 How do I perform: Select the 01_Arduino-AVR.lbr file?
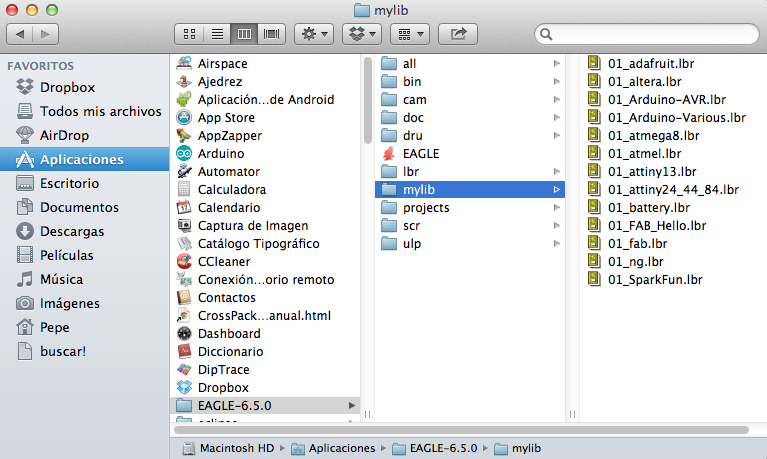pos(656,99)
